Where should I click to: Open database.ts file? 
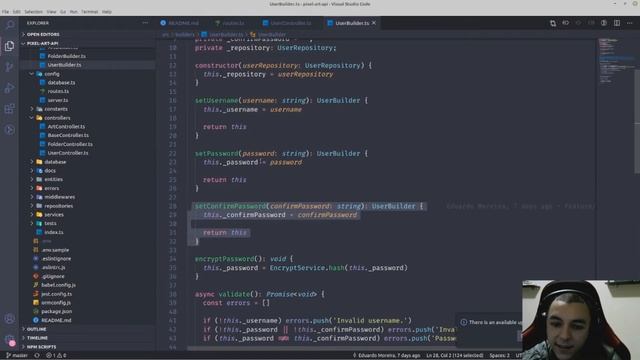(61, 82)
